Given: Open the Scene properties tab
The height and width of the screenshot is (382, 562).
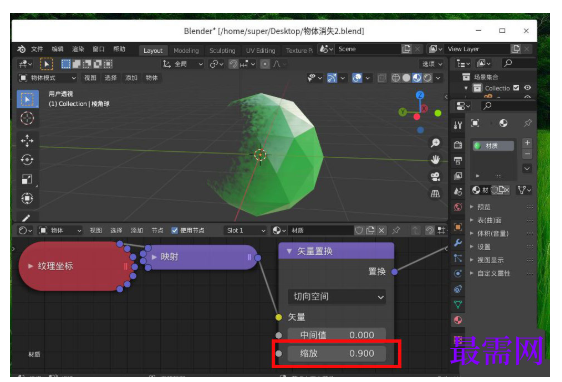Looking at the screenshot, I should [x=458, y=192].
